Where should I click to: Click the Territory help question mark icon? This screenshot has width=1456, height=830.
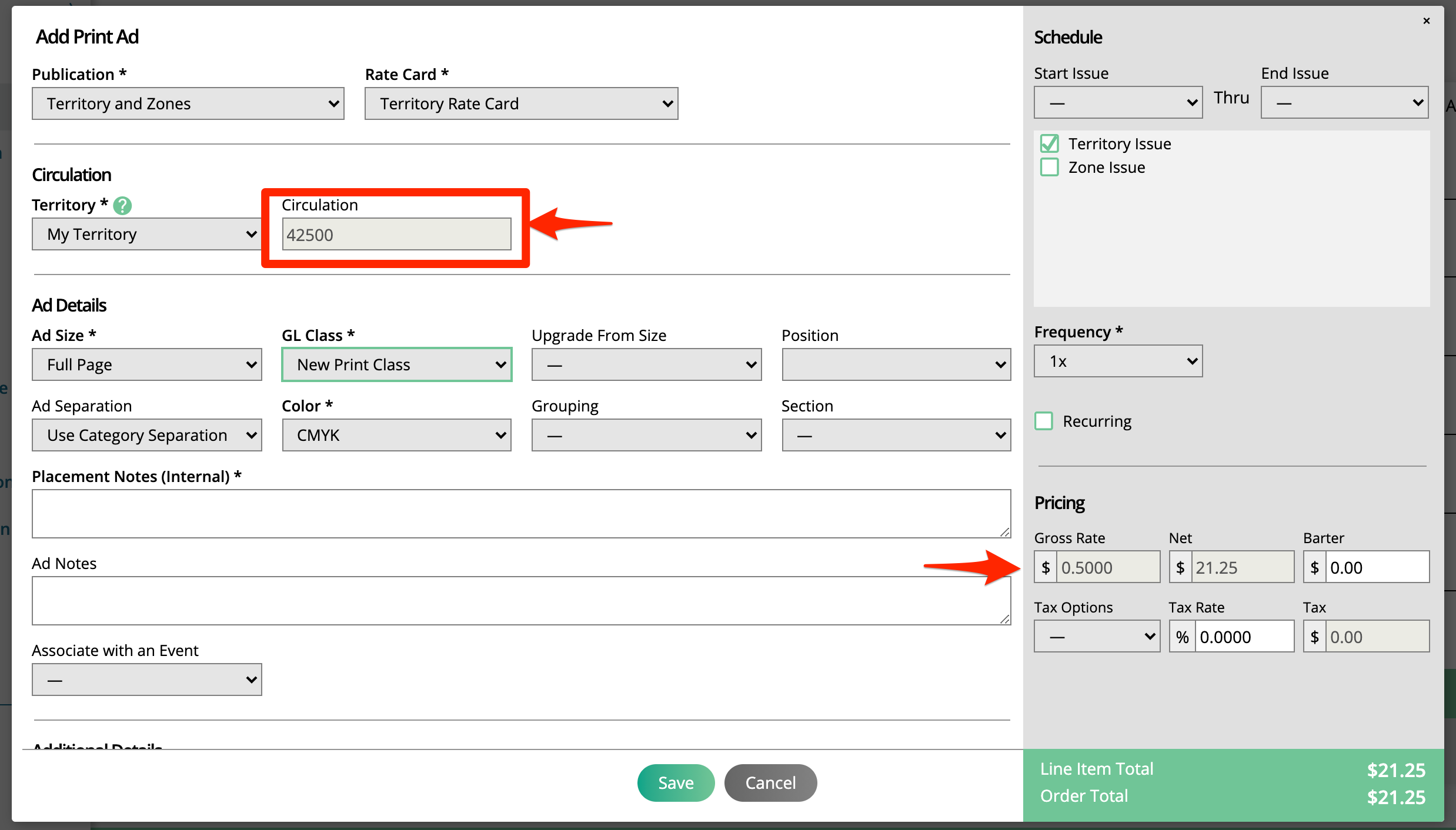(122, 206)
